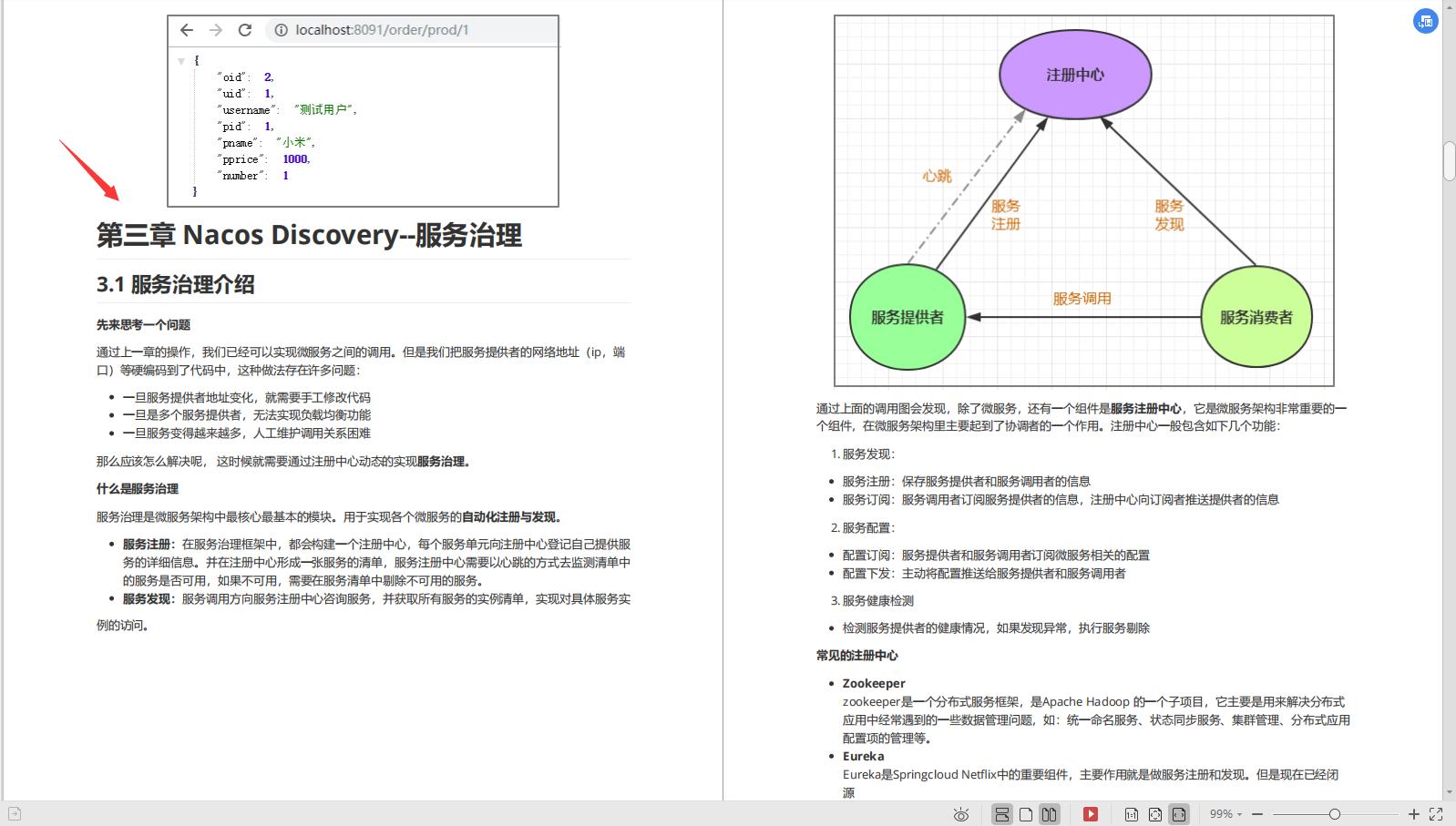
Task: Fit page width to window
Action: pos(1179,814)
